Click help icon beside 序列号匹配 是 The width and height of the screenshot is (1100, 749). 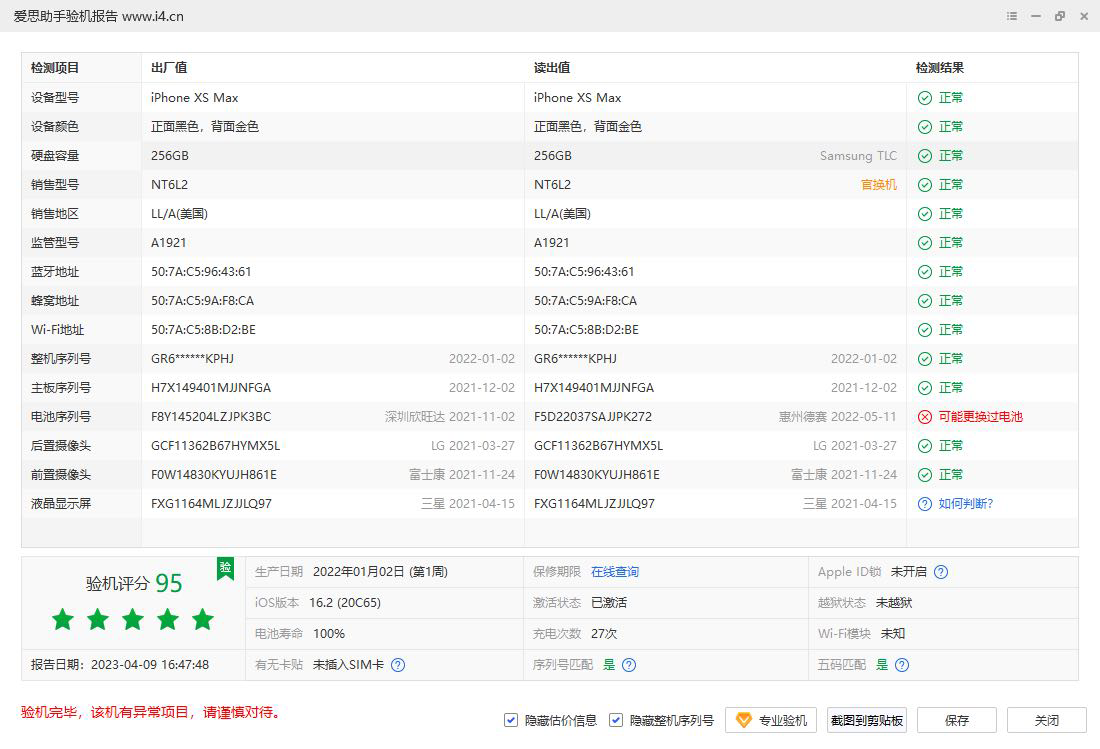pyautogui.click(x=629, y=665)
